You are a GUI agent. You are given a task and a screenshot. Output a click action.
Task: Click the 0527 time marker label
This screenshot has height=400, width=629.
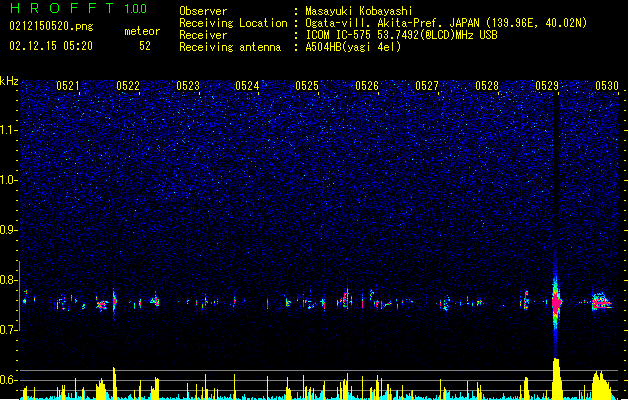click(427, 86)
